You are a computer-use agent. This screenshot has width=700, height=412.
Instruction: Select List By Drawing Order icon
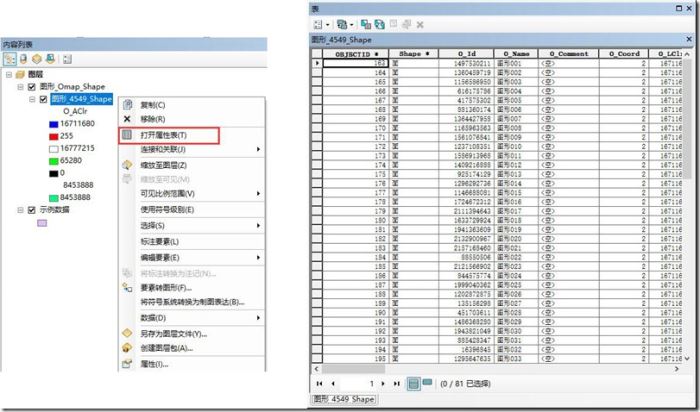click(10, 59)
